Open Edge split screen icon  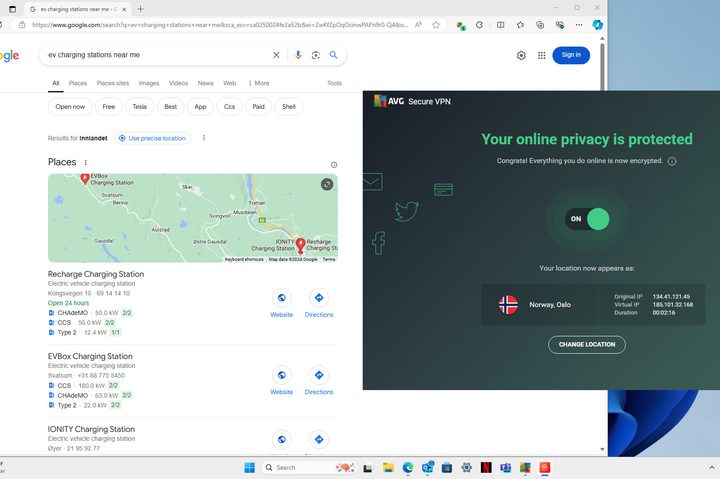[501, 25]
